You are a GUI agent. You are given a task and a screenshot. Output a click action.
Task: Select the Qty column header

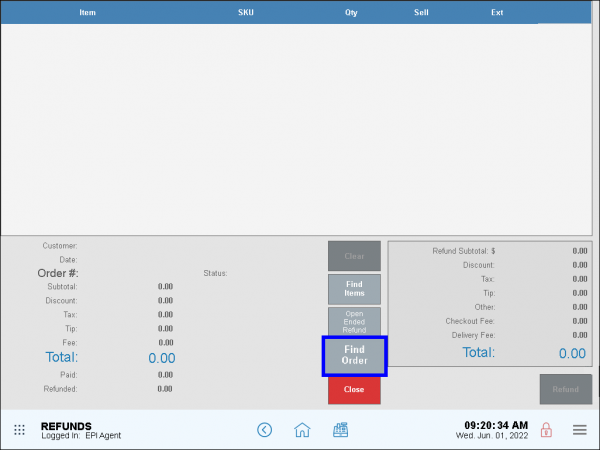(x=351, y=13)
